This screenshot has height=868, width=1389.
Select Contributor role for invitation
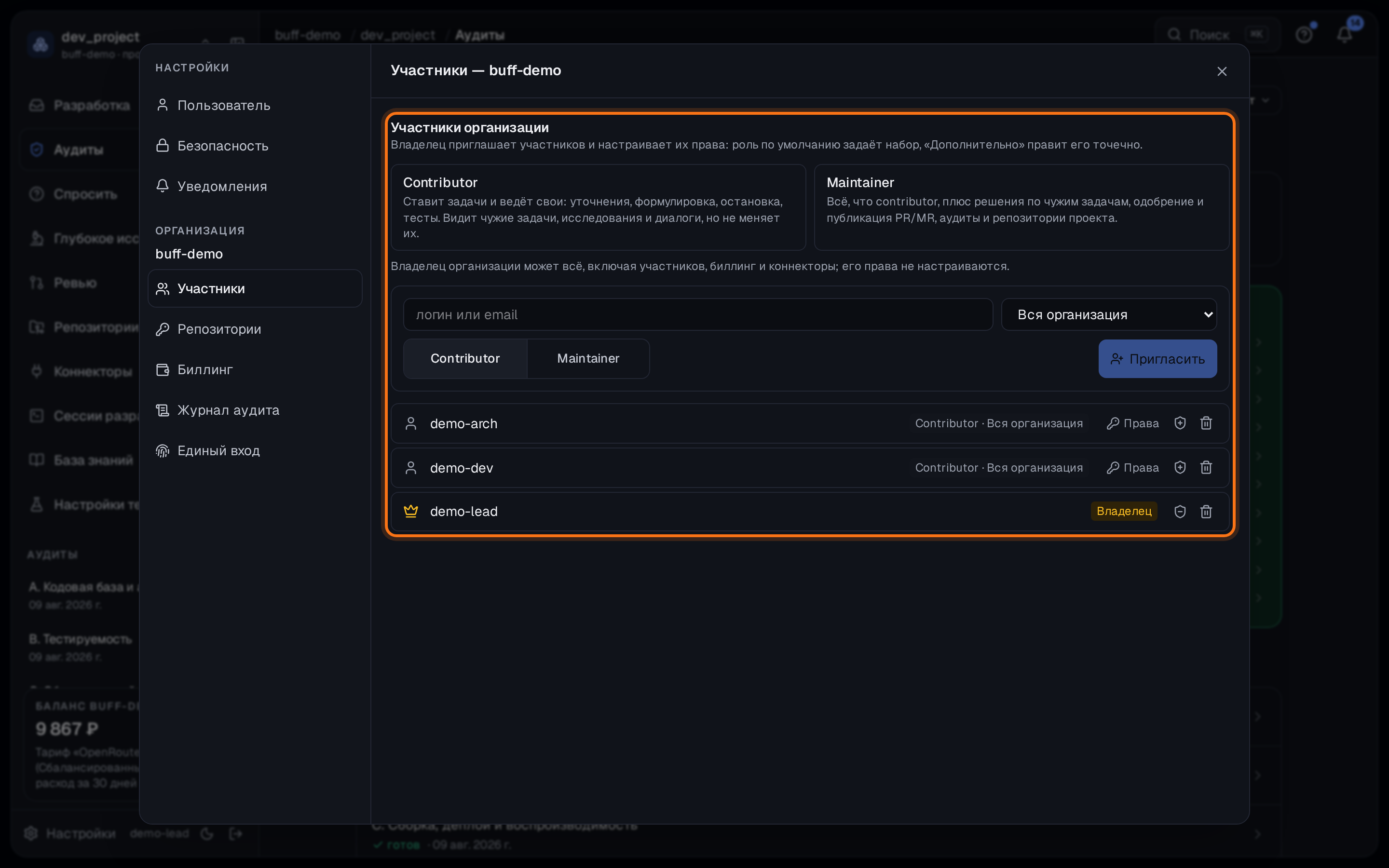(465, 358)
